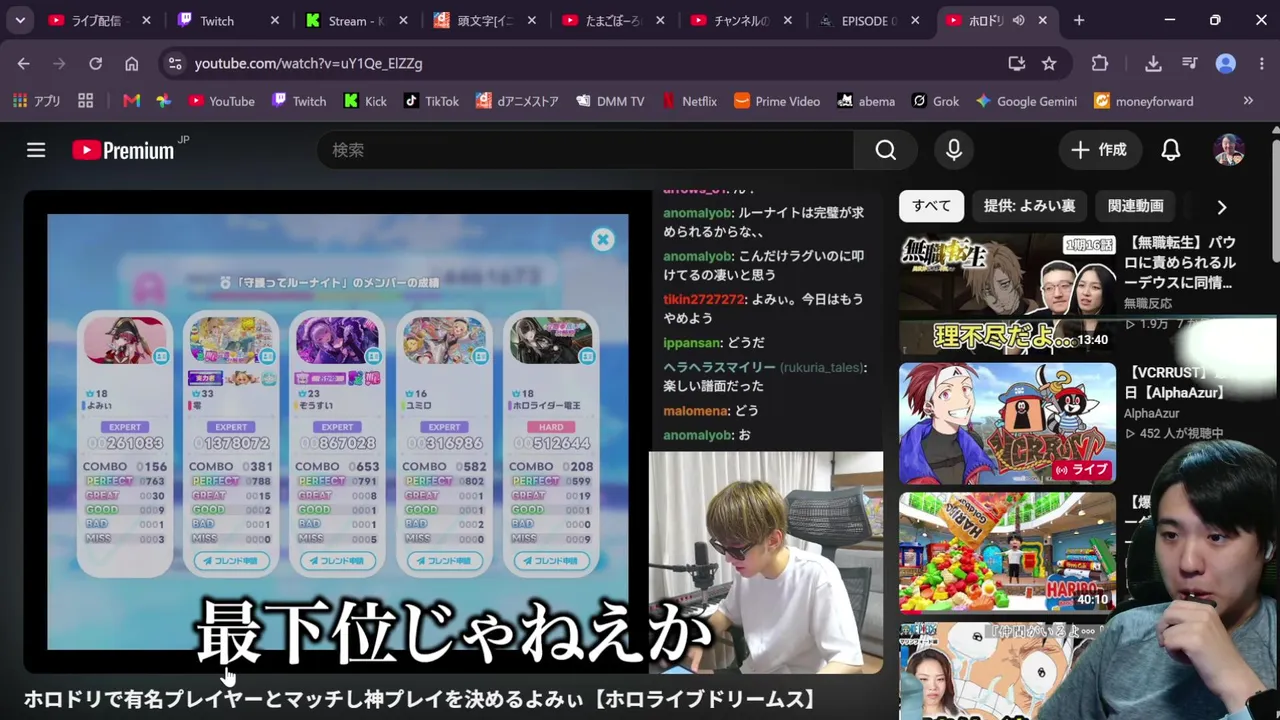The width and height of the screenshot is (1280, 720).
Task: Bookmark this page with the star
Action: [x=1049, y=63]
